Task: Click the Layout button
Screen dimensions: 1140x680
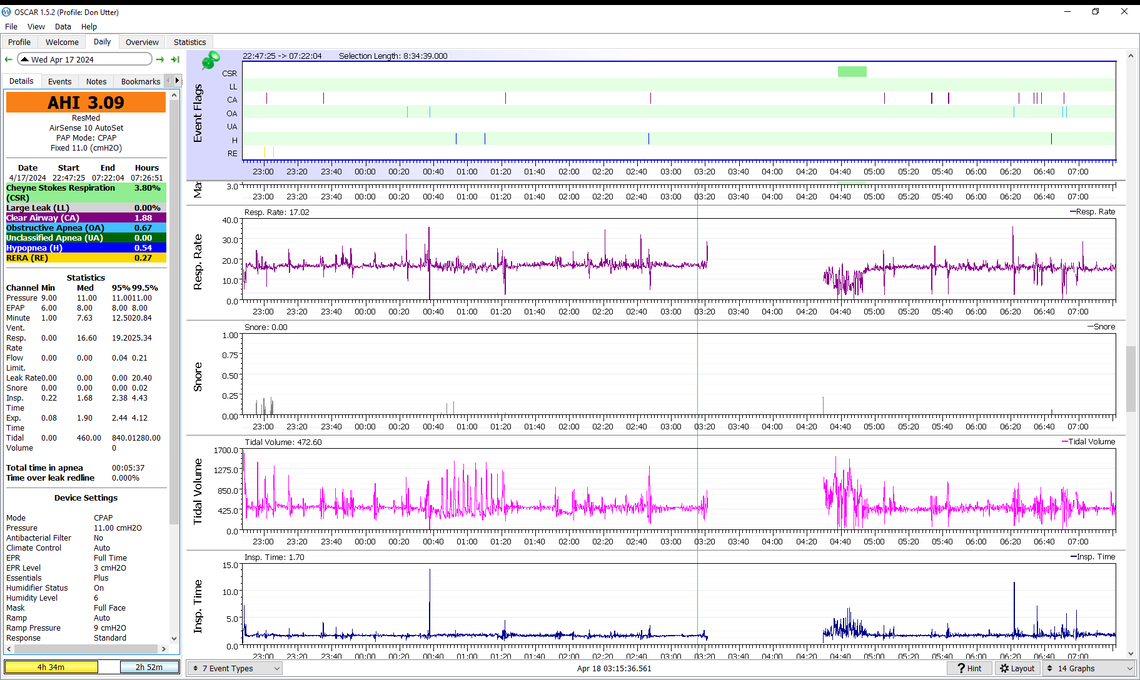Action: (x=1017, y=668)
